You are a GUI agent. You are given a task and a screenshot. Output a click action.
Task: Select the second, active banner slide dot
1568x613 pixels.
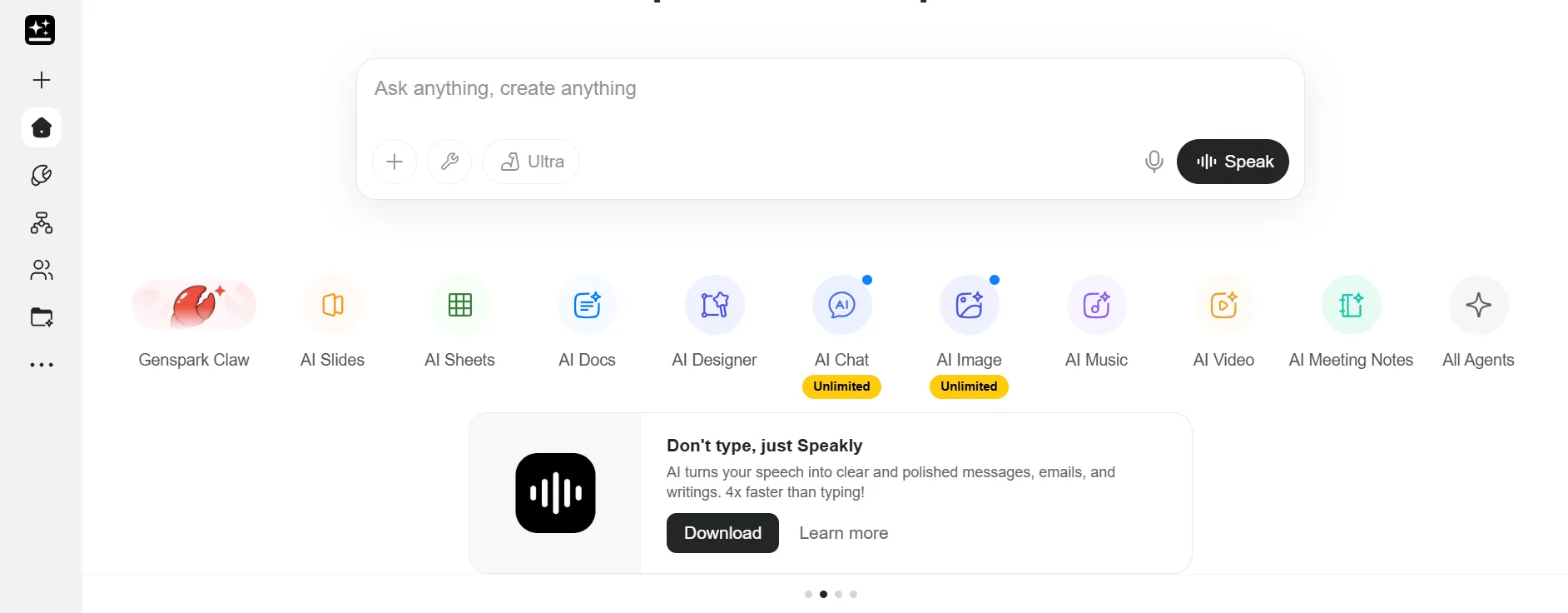pyautogui.click(x=823, y=594)
